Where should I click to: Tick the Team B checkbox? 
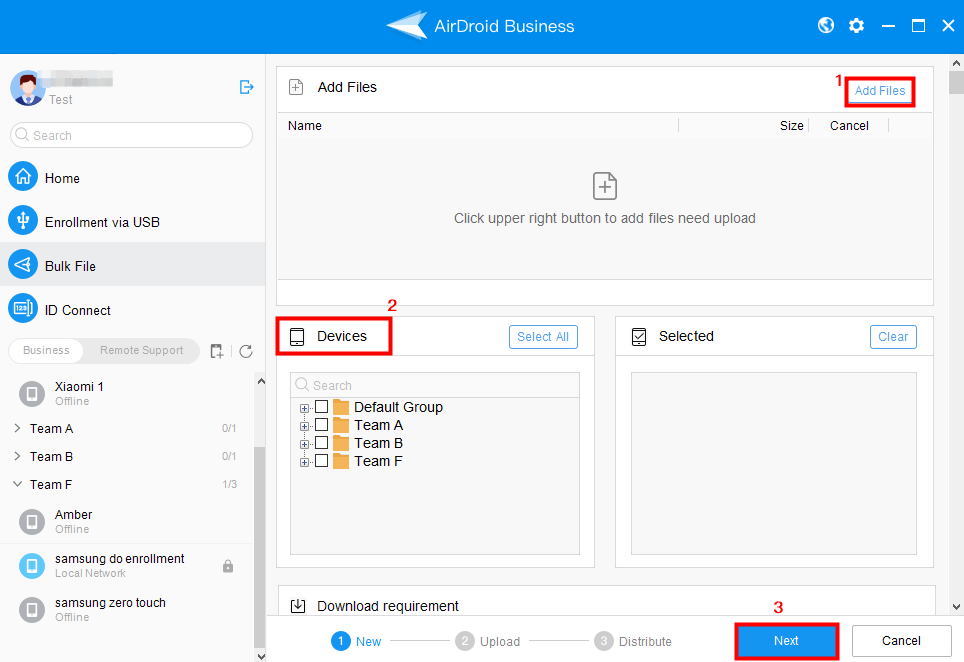point(321,443)
